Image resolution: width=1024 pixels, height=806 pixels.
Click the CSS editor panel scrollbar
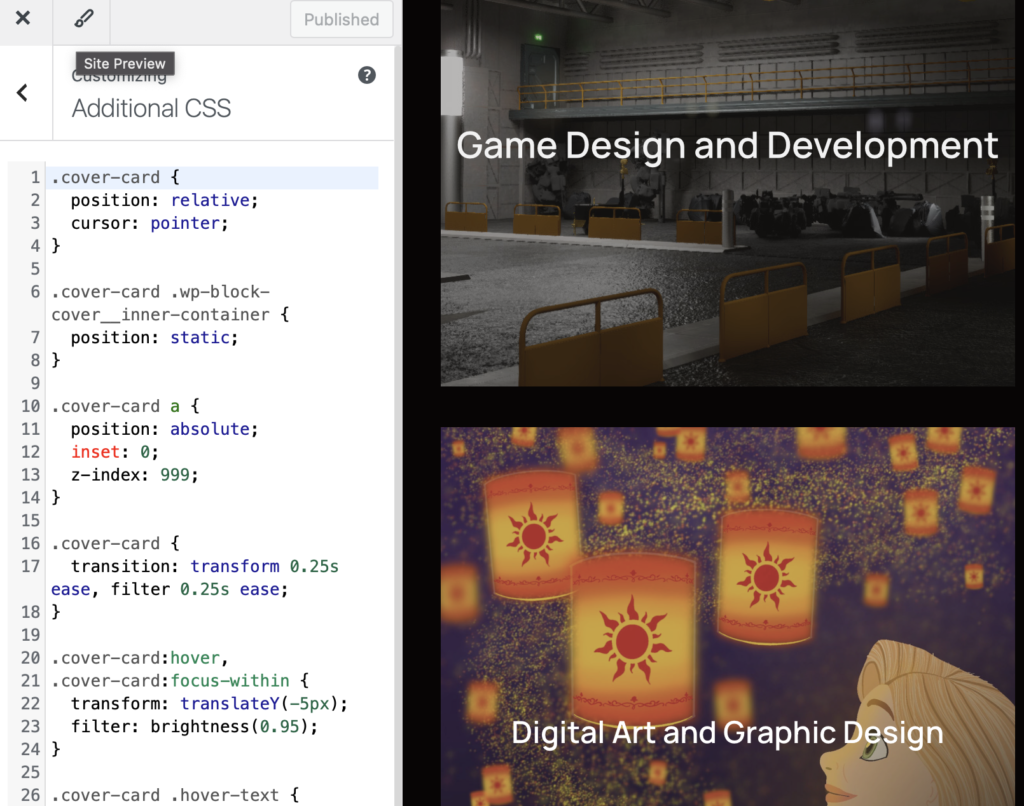pyautogui.click(x=398, y=425)
